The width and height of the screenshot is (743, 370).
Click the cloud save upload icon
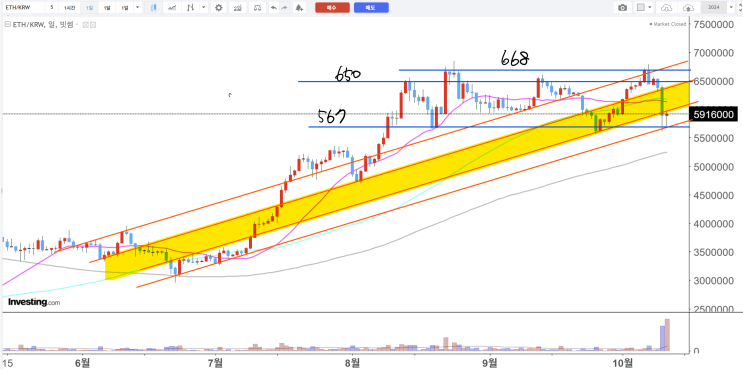pos(689,8)
